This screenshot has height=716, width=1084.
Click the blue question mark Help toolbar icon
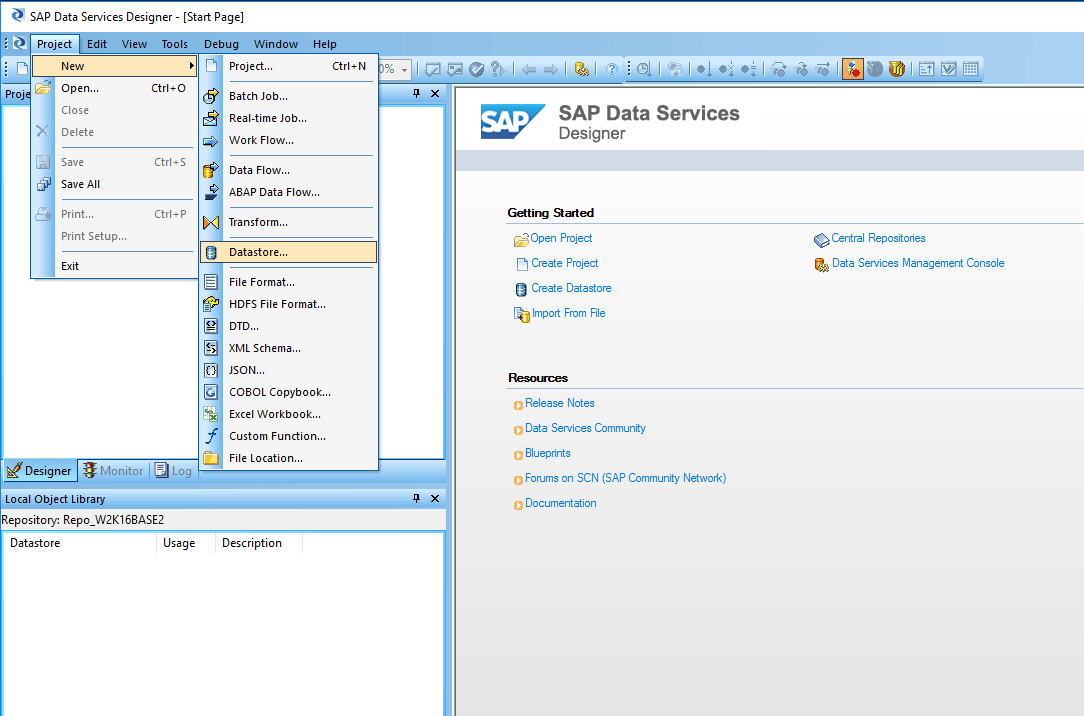click(x=611, y=68)
